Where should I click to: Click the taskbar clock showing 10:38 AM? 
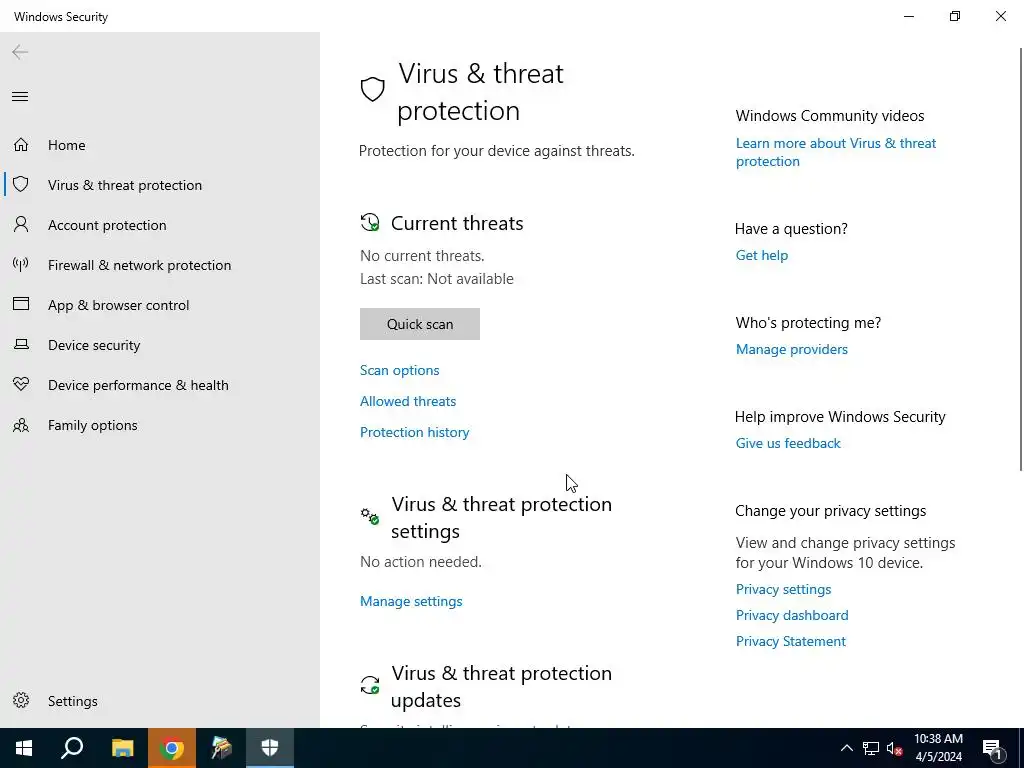938,748
